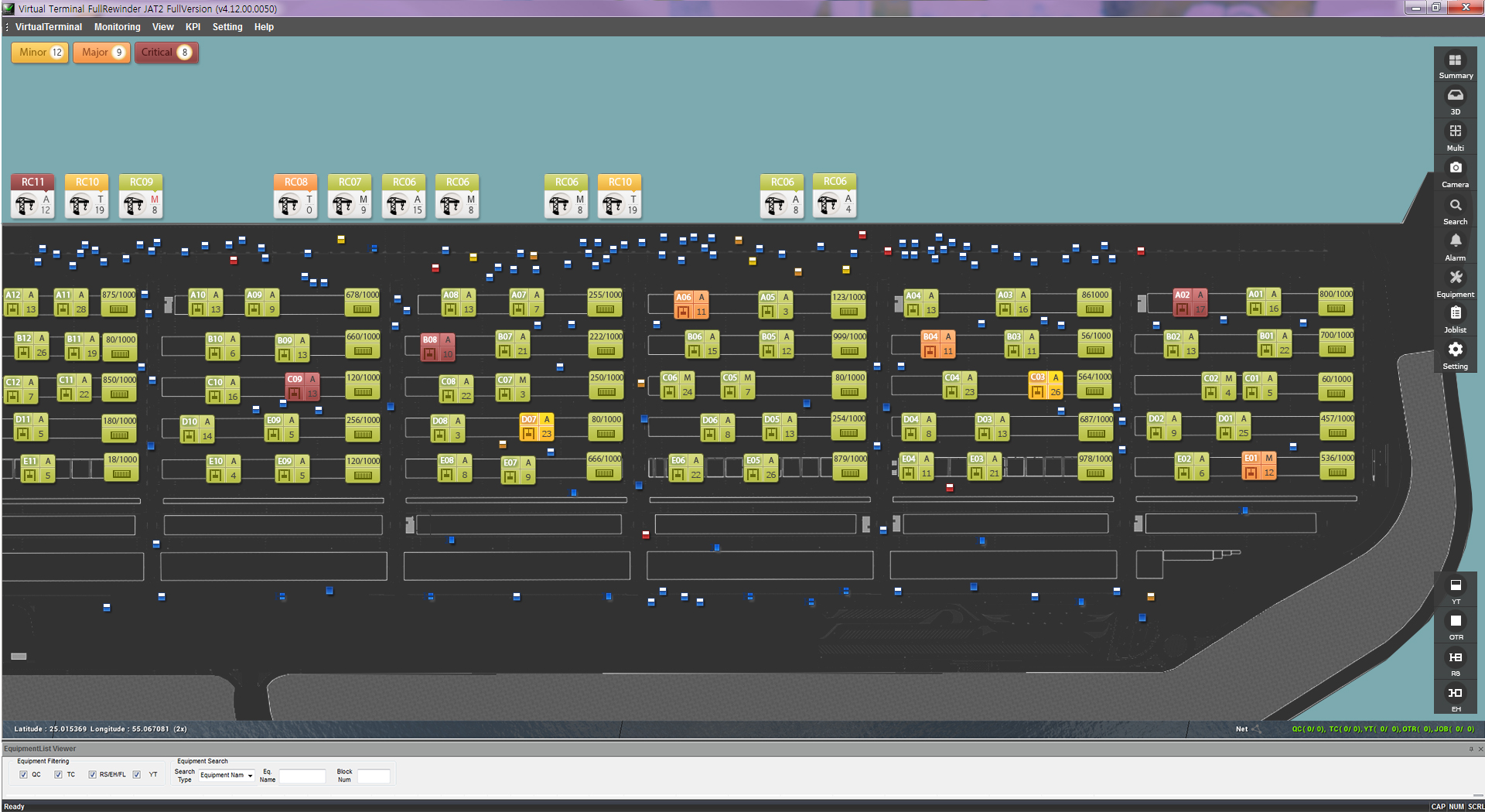Click the Block Num input field
Image resolution: width=1485 pixels, height=812 pixels.
374,776
